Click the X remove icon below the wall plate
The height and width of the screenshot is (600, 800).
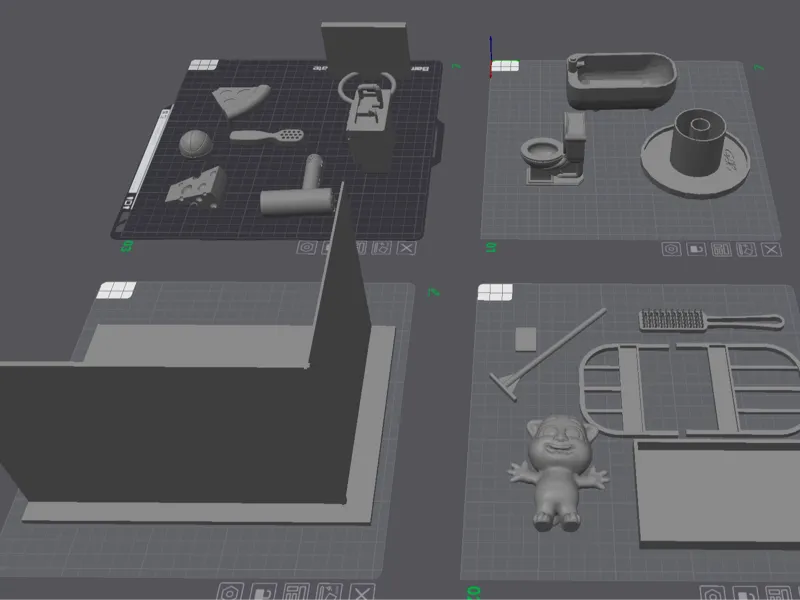(x=362, y=593)
